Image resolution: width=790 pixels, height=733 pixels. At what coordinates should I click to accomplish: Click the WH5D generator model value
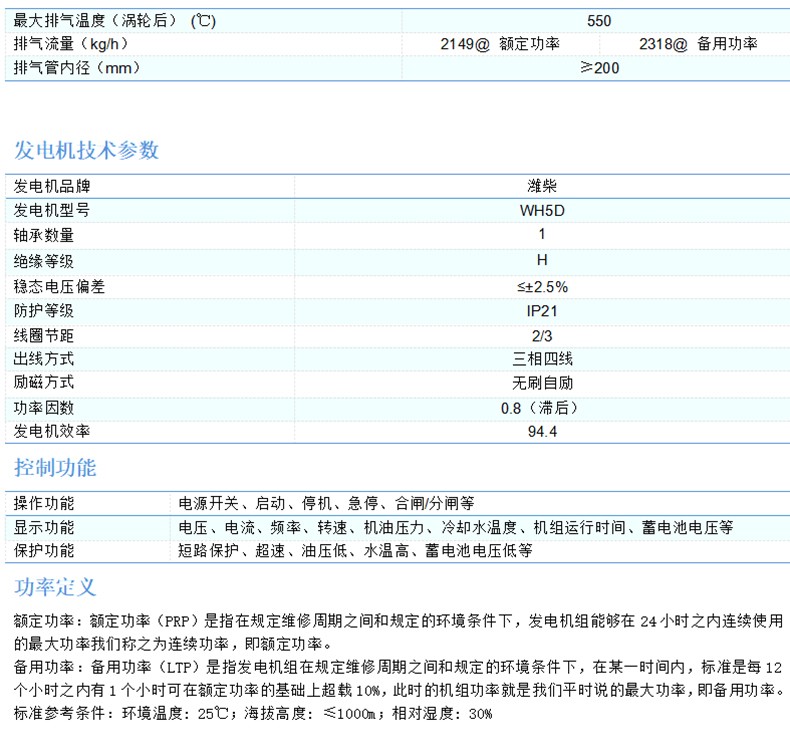pos(542,211)
